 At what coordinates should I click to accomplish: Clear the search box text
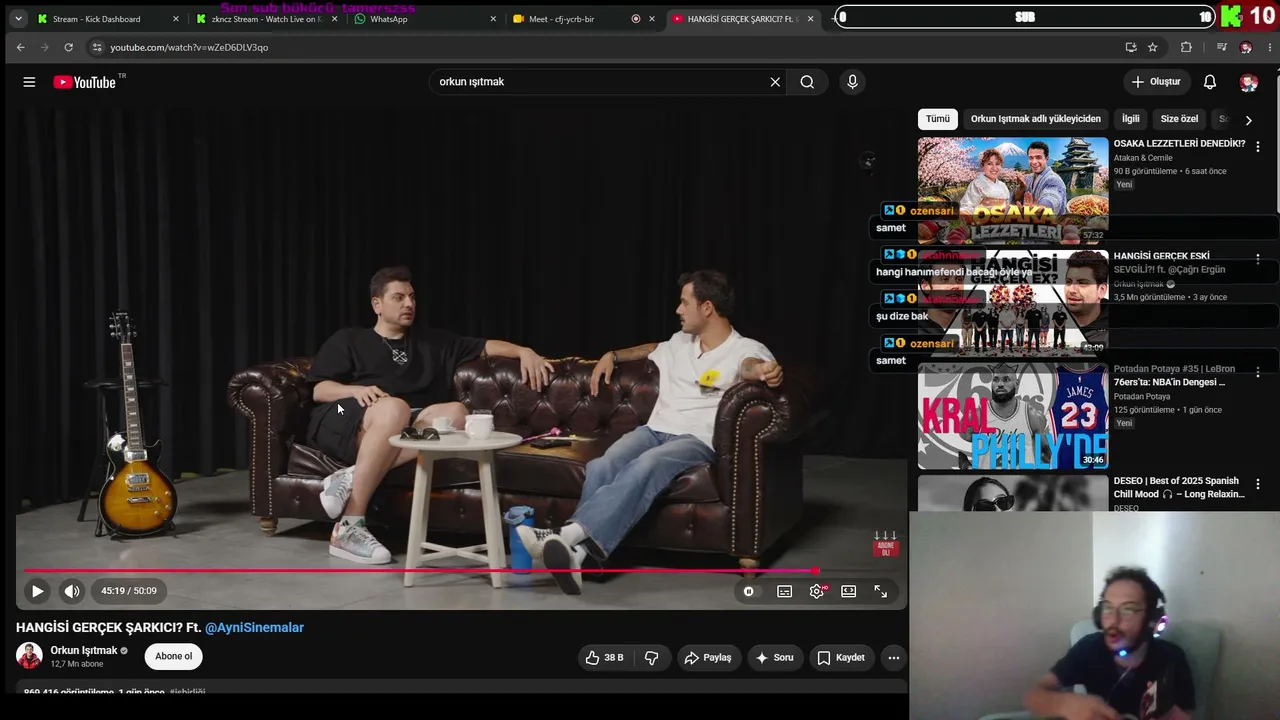tap(775, 82)
